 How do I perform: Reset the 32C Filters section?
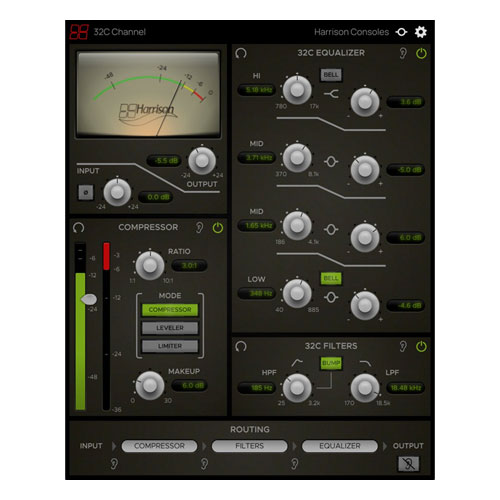[241, 346]
